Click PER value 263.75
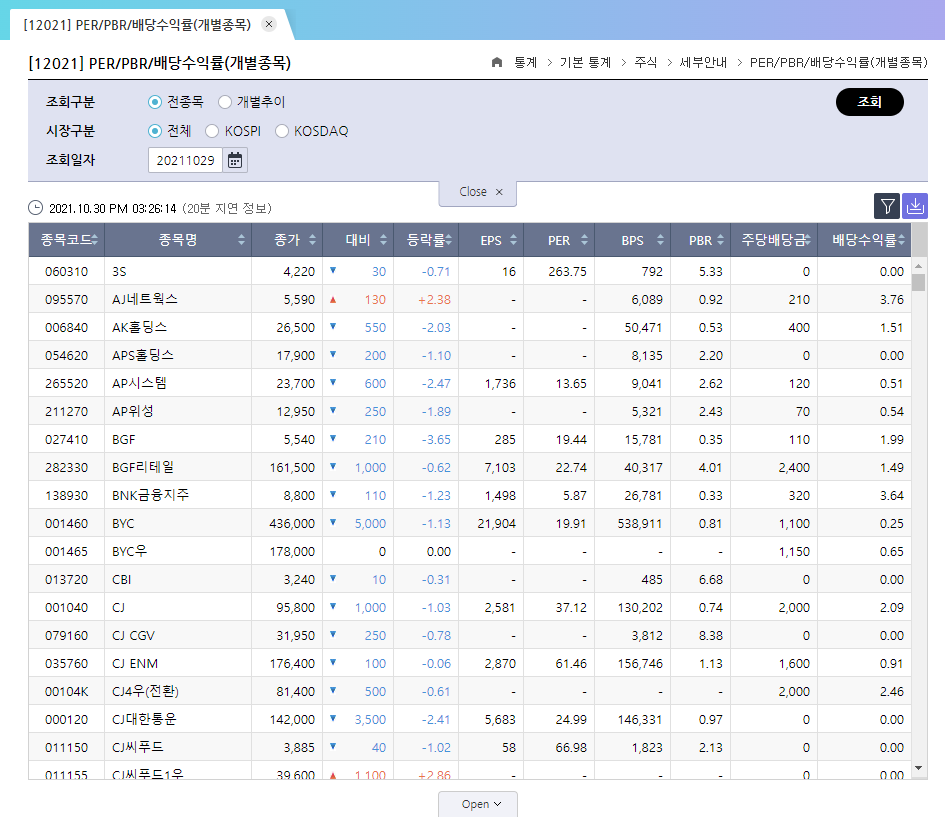 pos(567,272)
